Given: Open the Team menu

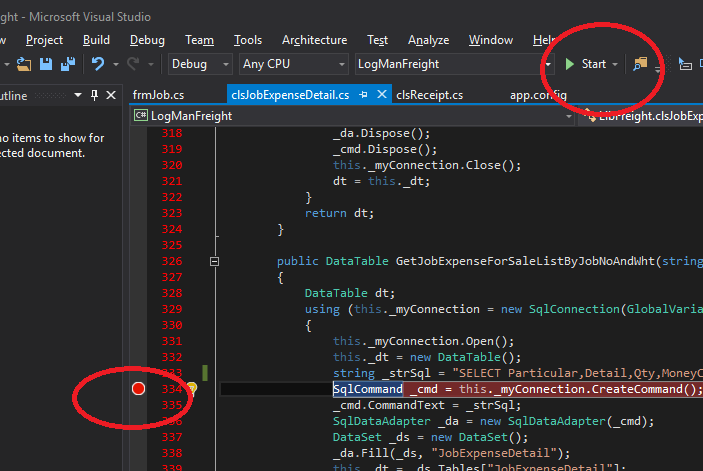Looking at the screenshot, I should click(x=199, y=40).
